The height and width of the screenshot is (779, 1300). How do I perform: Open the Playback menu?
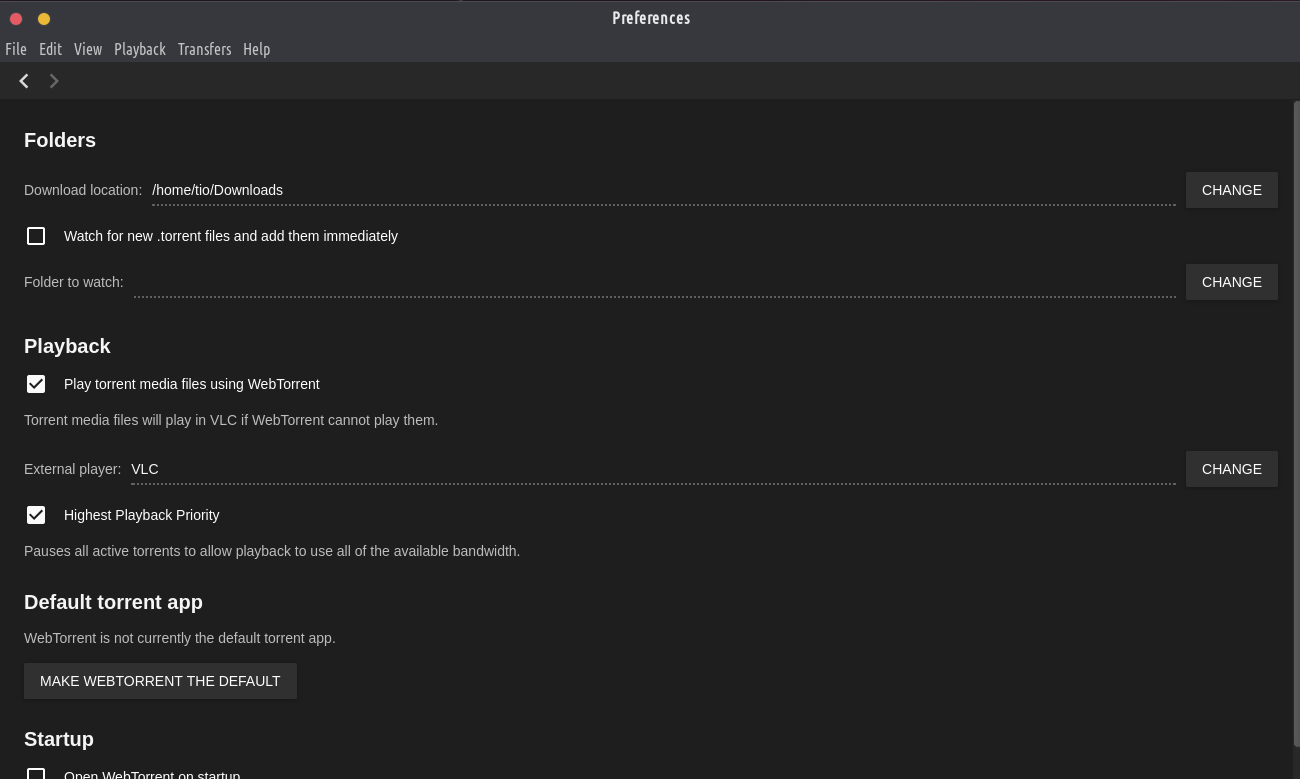coord(140,49)
